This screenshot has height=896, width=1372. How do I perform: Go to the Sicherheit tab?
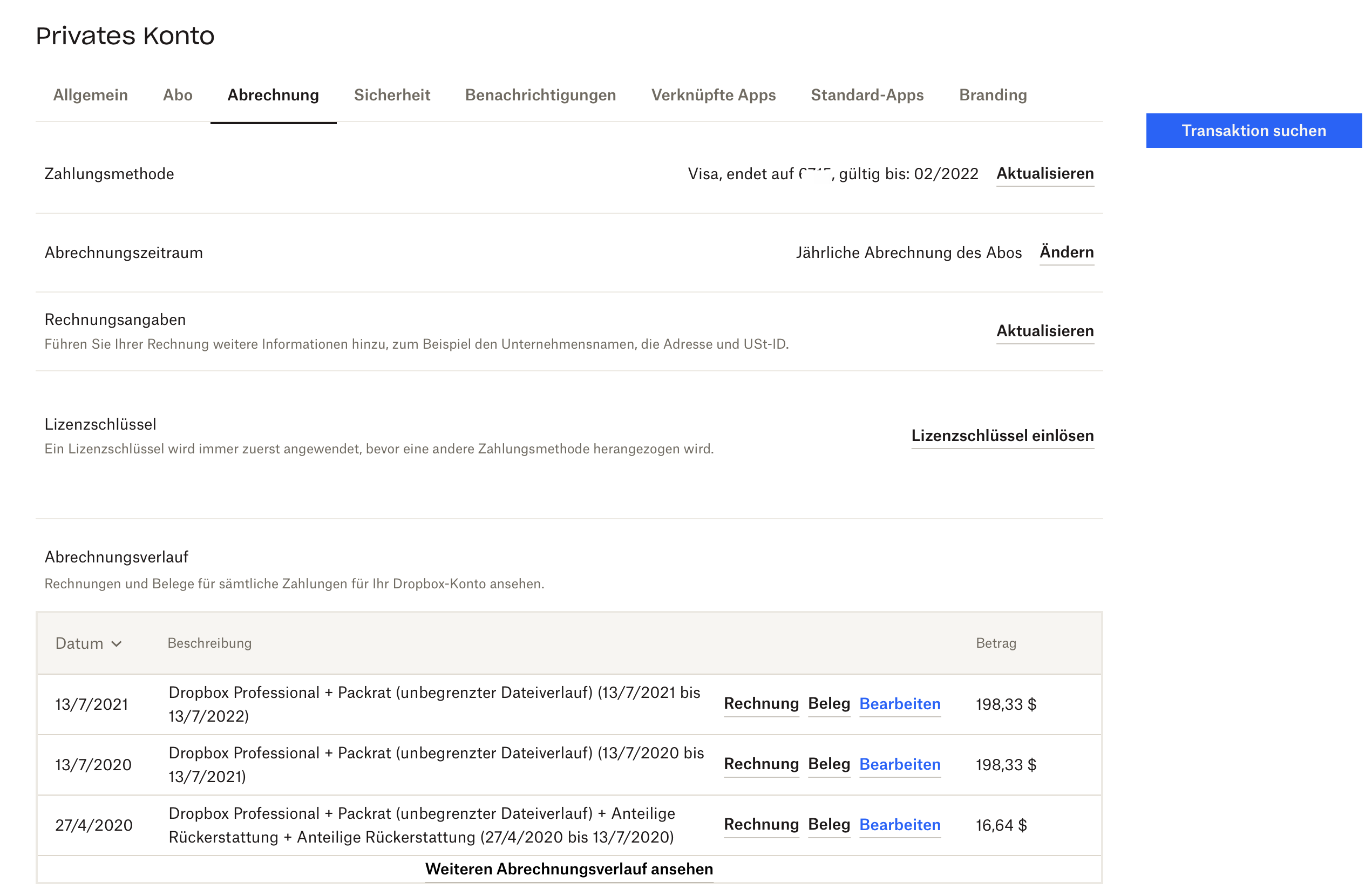pos(392,95)
